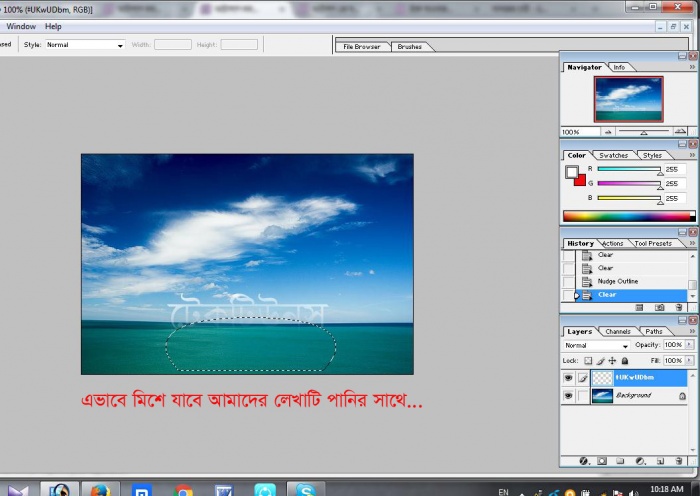Switch to the Channels tab
700x496 pixels.
(x=617, y=331)
